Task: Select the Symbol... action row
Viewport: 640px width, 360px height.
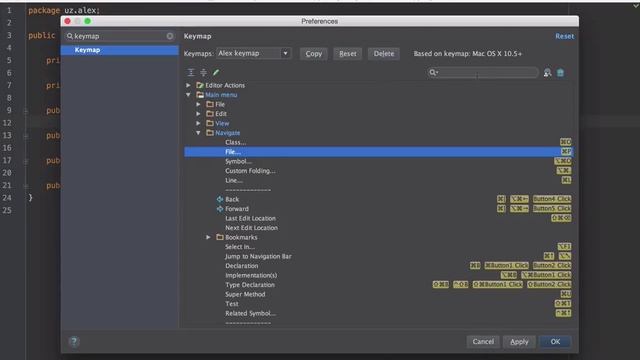Action: [x=378, y=161]
